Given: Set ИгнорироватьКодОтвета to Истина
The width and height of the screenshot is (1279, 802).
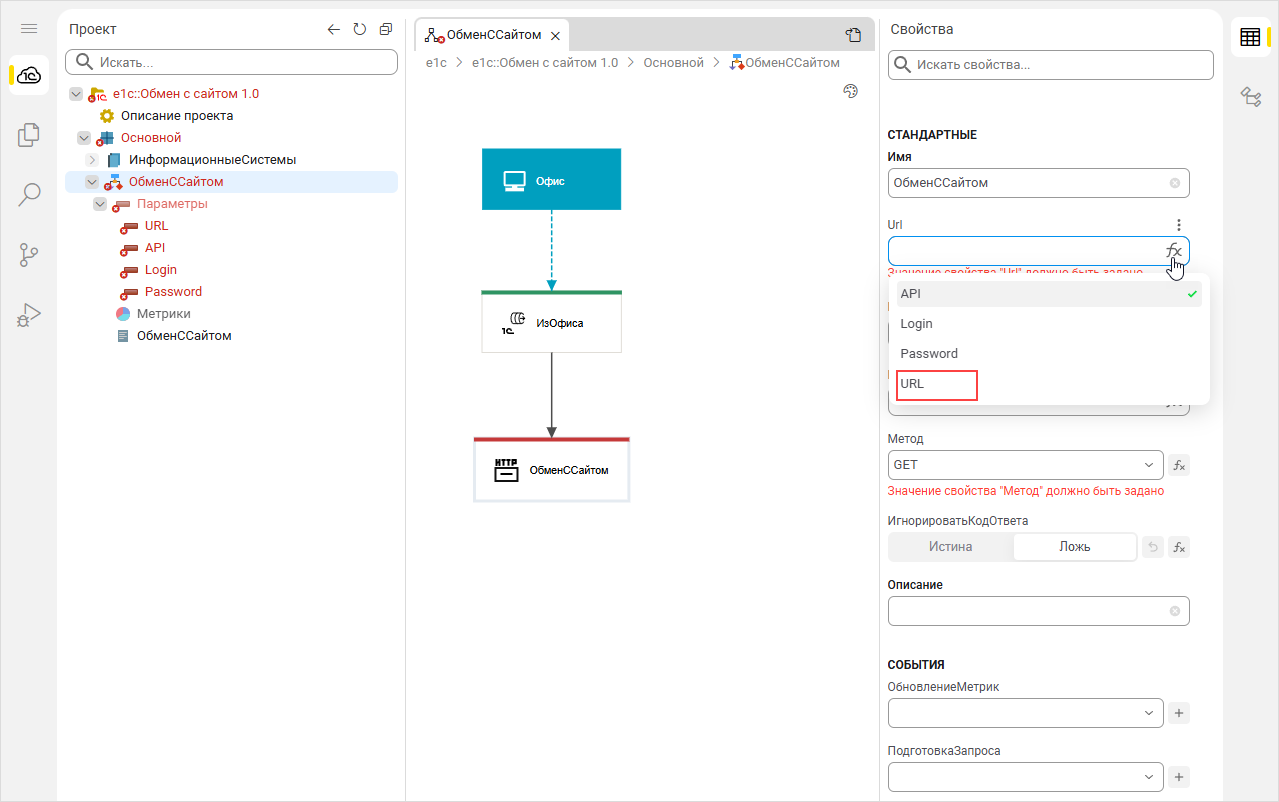Looking at the screenshot, I should pyautogui.click(x=950, y=547).
